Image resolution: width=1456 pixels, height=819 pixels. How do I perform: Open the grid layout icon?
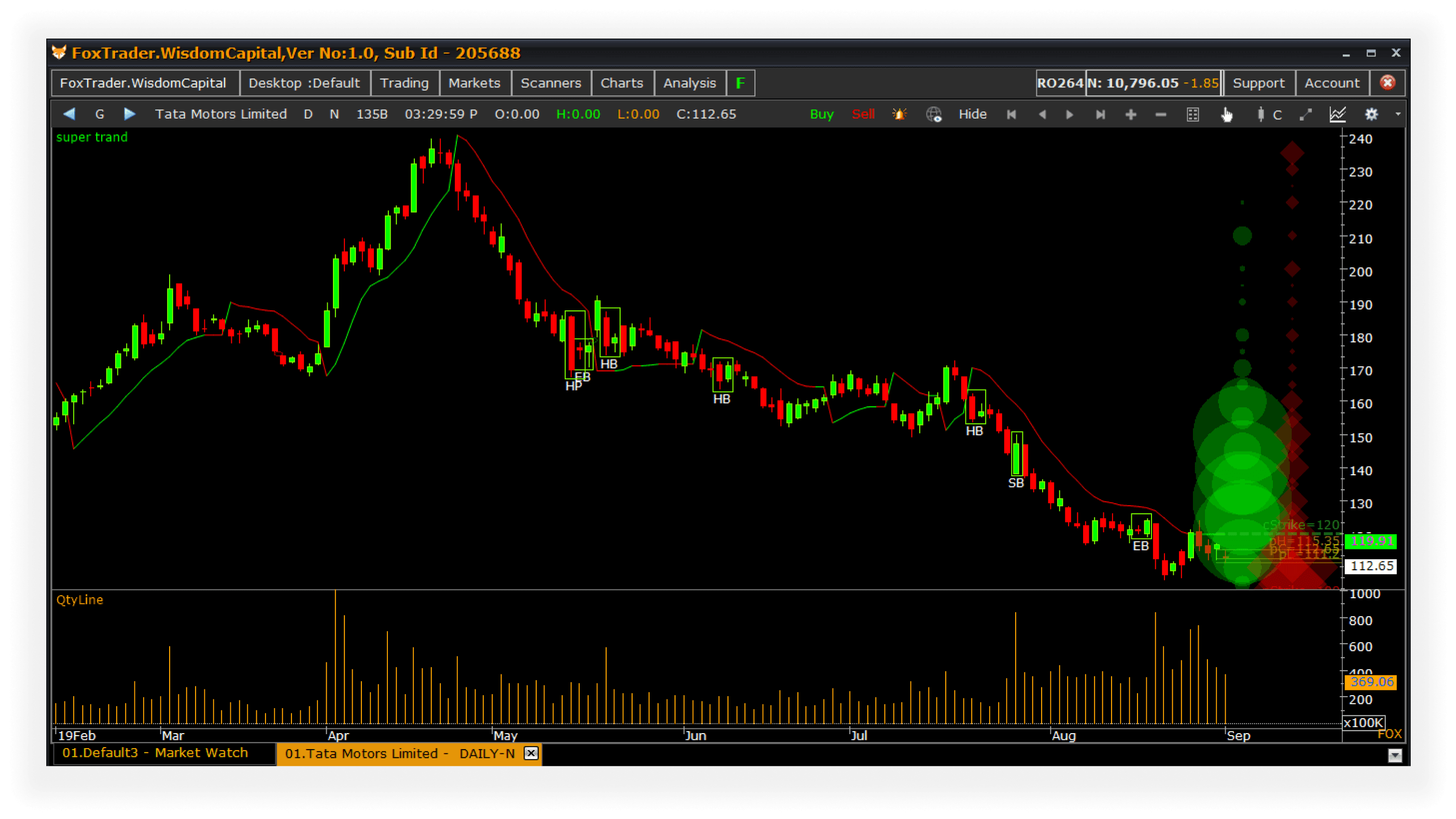pyautogui.click(x=1192, y=115)
